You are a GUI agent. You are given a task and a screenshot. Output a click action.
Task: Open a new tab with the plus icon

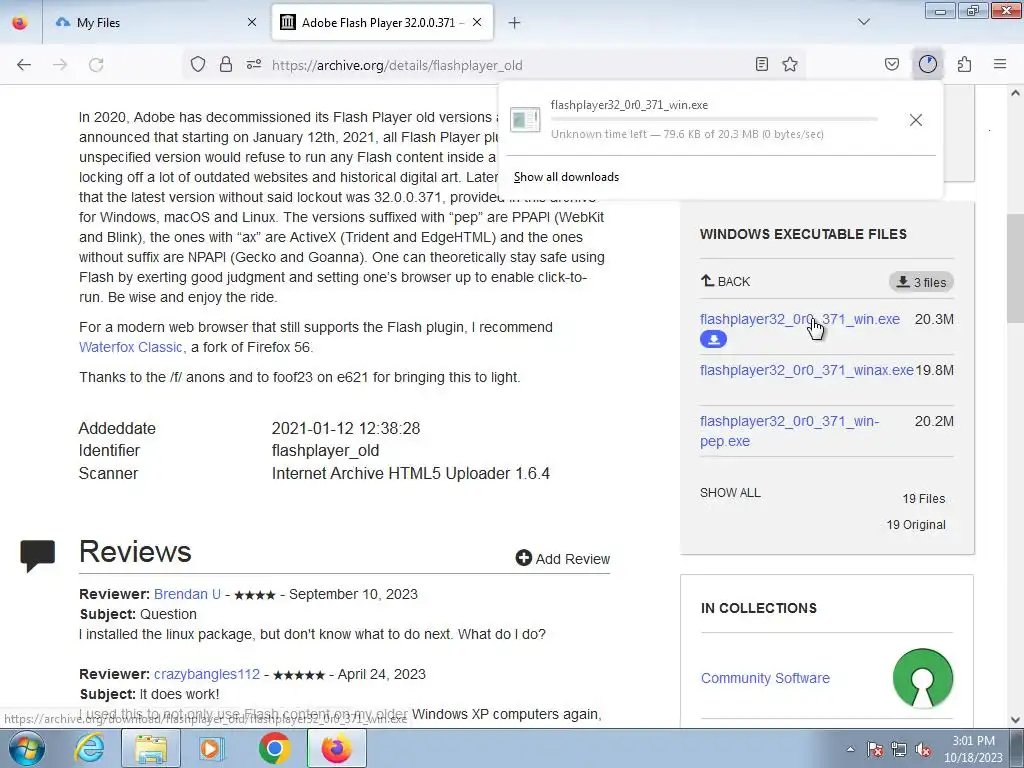tap(515, 23)
